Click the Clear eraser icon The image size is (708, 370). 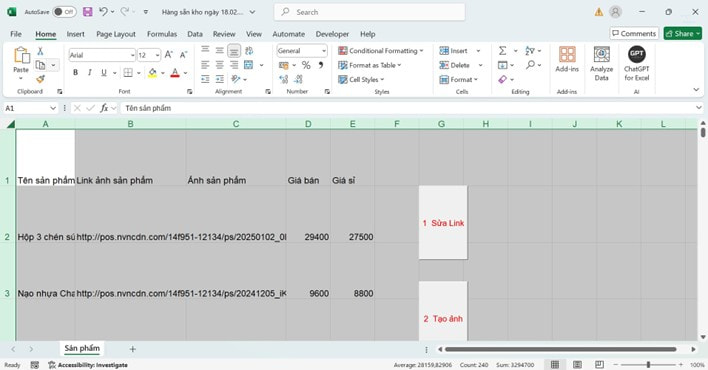[503, 80]
